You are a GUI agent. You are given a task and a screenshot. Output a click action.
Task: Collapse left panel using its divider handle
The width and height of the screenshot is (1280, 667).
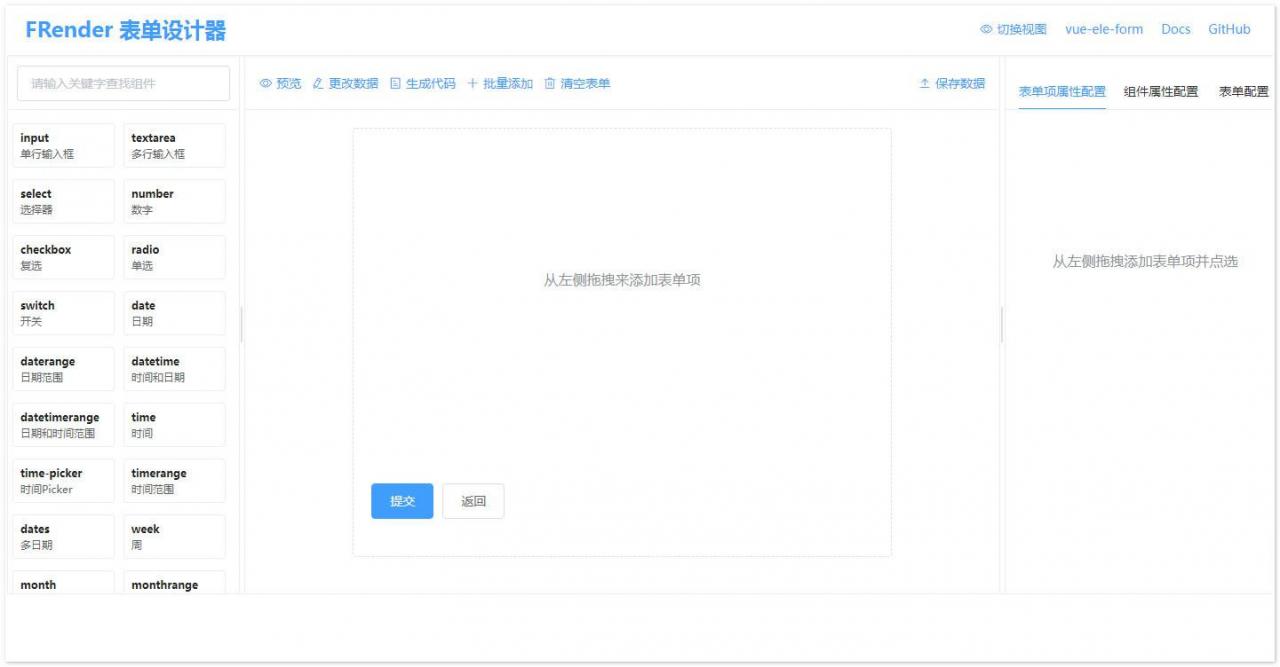[242, 325]
